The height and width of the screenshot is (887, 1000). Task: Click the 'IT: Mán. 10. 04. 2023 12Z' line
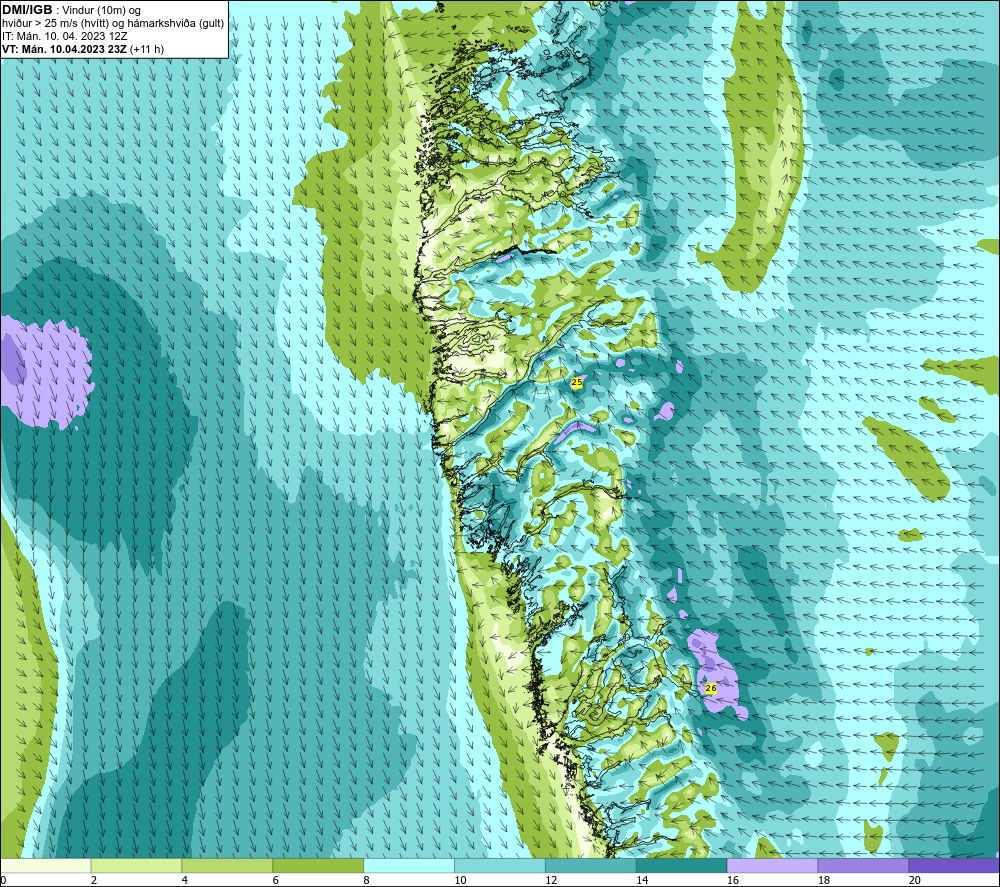(64, 36)
